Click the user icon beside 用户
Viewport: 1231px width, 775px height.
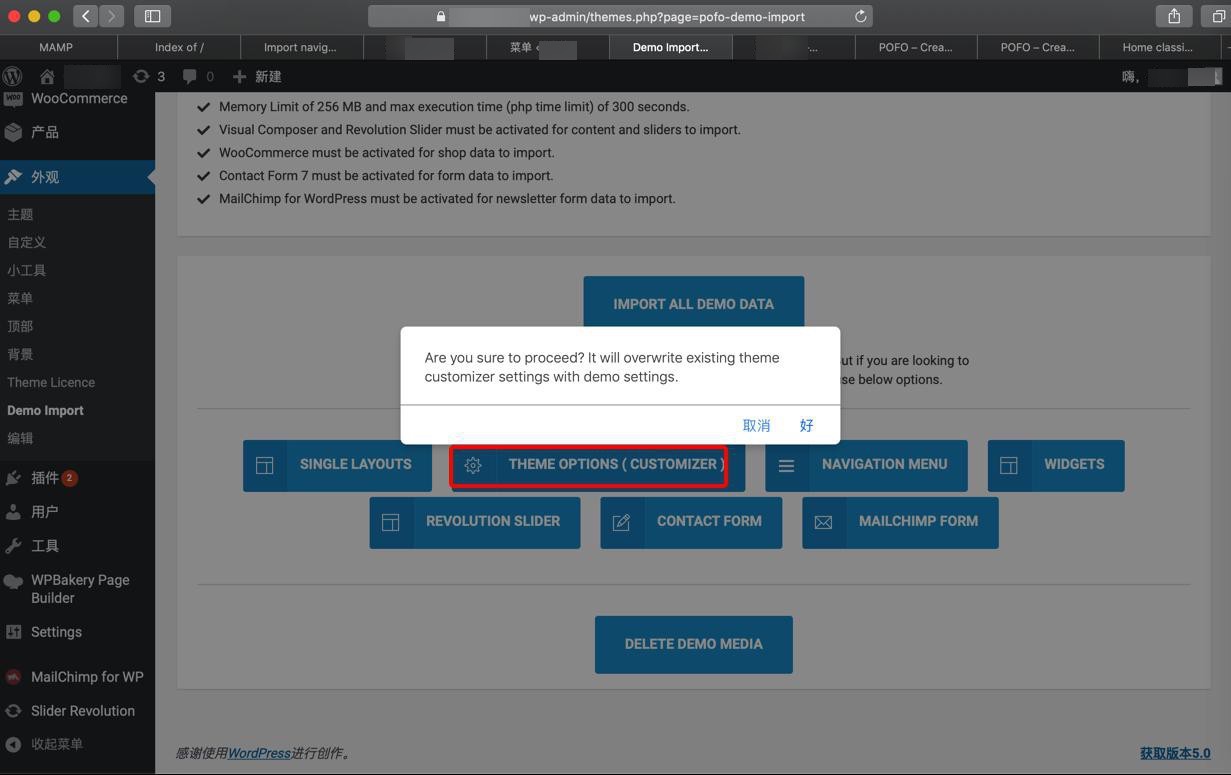[x=13, y=512]
